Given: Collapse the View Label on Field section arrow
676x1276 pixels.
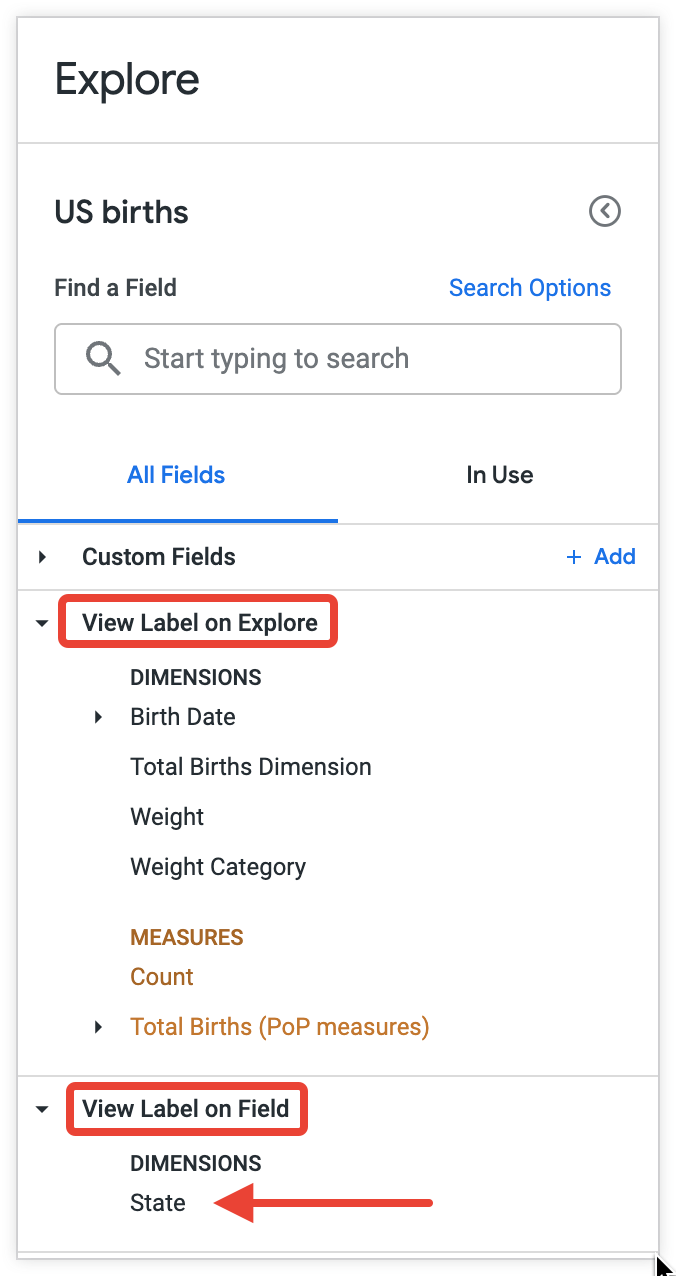Looking at the screenshot, I should (x=42, y=1109).
